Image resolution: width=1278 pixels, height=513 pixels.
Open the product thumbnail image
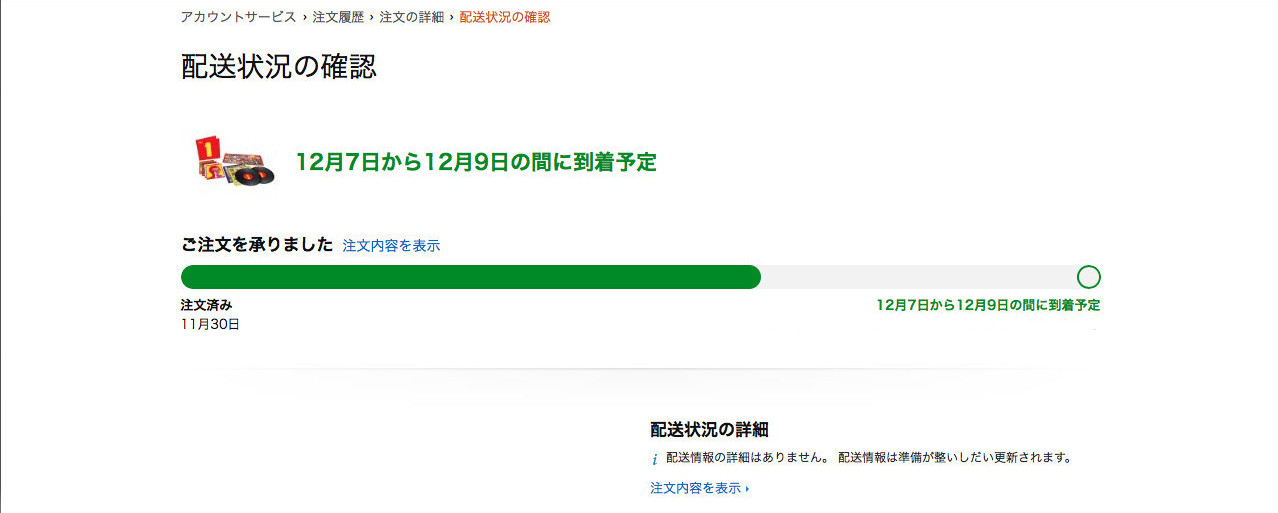[x=234, y=162]
